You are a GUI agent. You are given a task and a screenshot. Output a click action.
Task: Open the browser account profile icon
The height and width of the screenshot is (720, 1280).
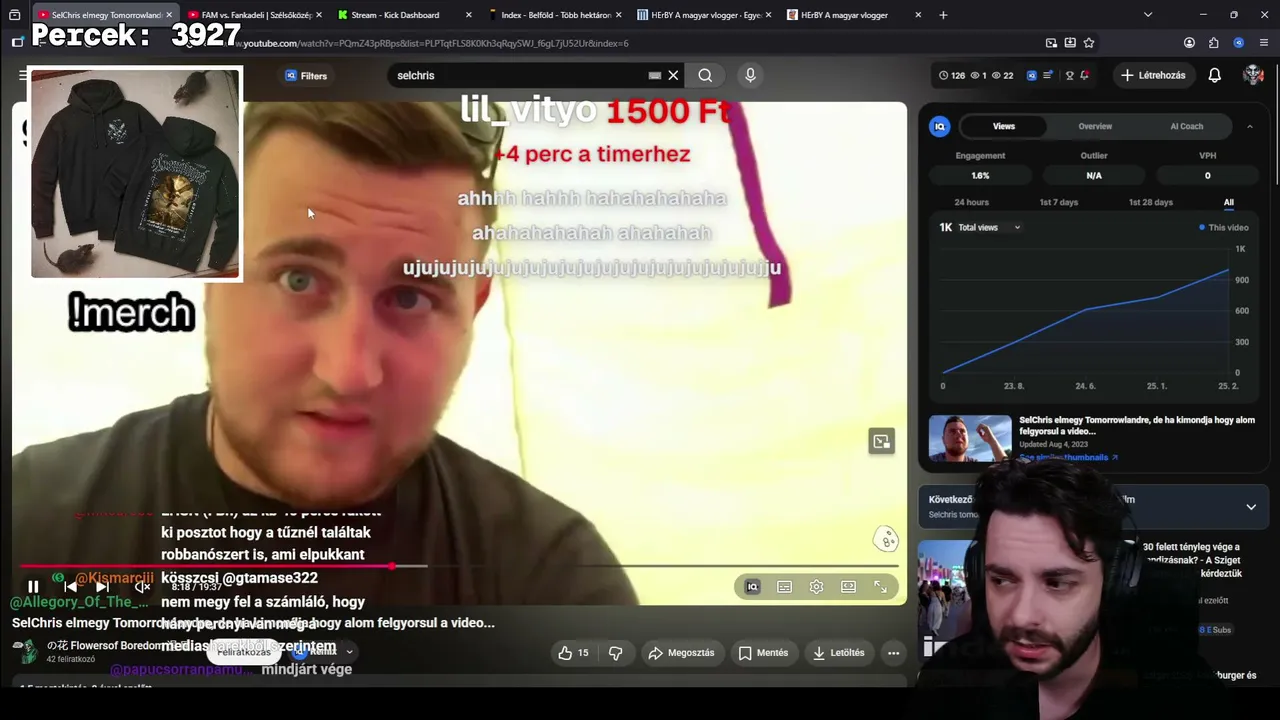click(1189, 43)
